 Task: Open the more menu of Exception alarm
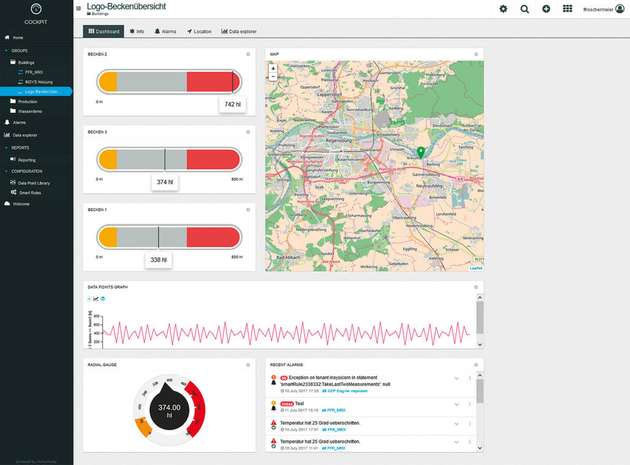pyautogui.click(x=470, y=379)
